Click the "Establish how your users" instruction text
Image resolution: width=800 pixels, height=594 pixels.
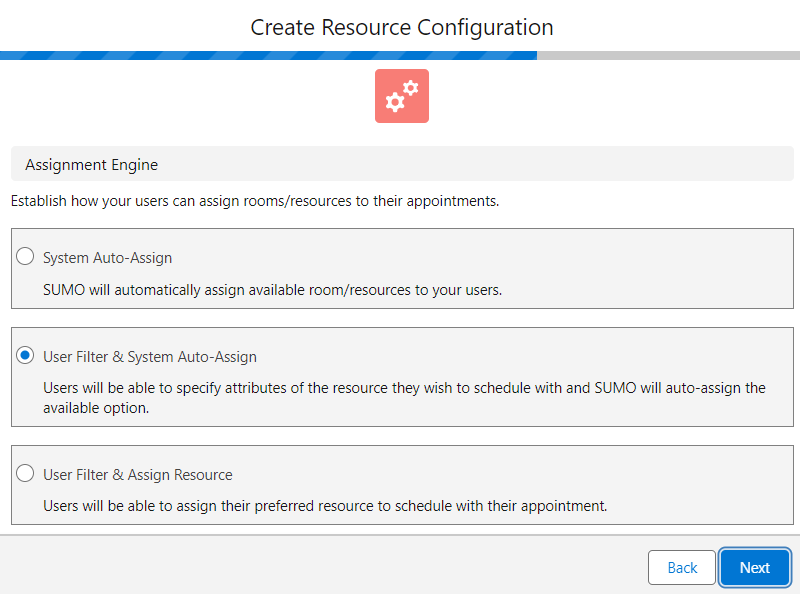[254, 201]
